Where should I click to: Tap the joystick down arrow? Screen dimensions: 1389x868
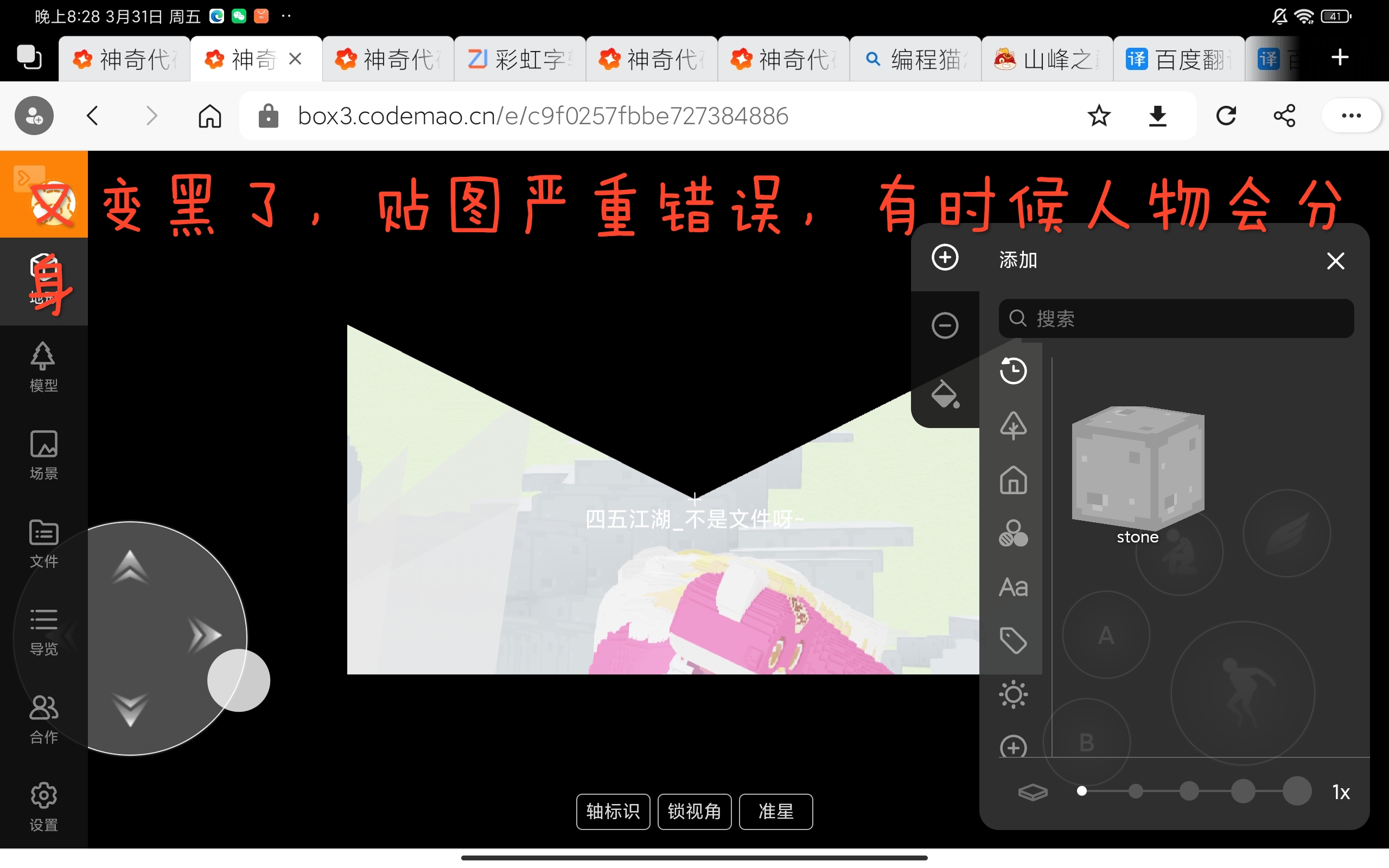tap(130, 710)
